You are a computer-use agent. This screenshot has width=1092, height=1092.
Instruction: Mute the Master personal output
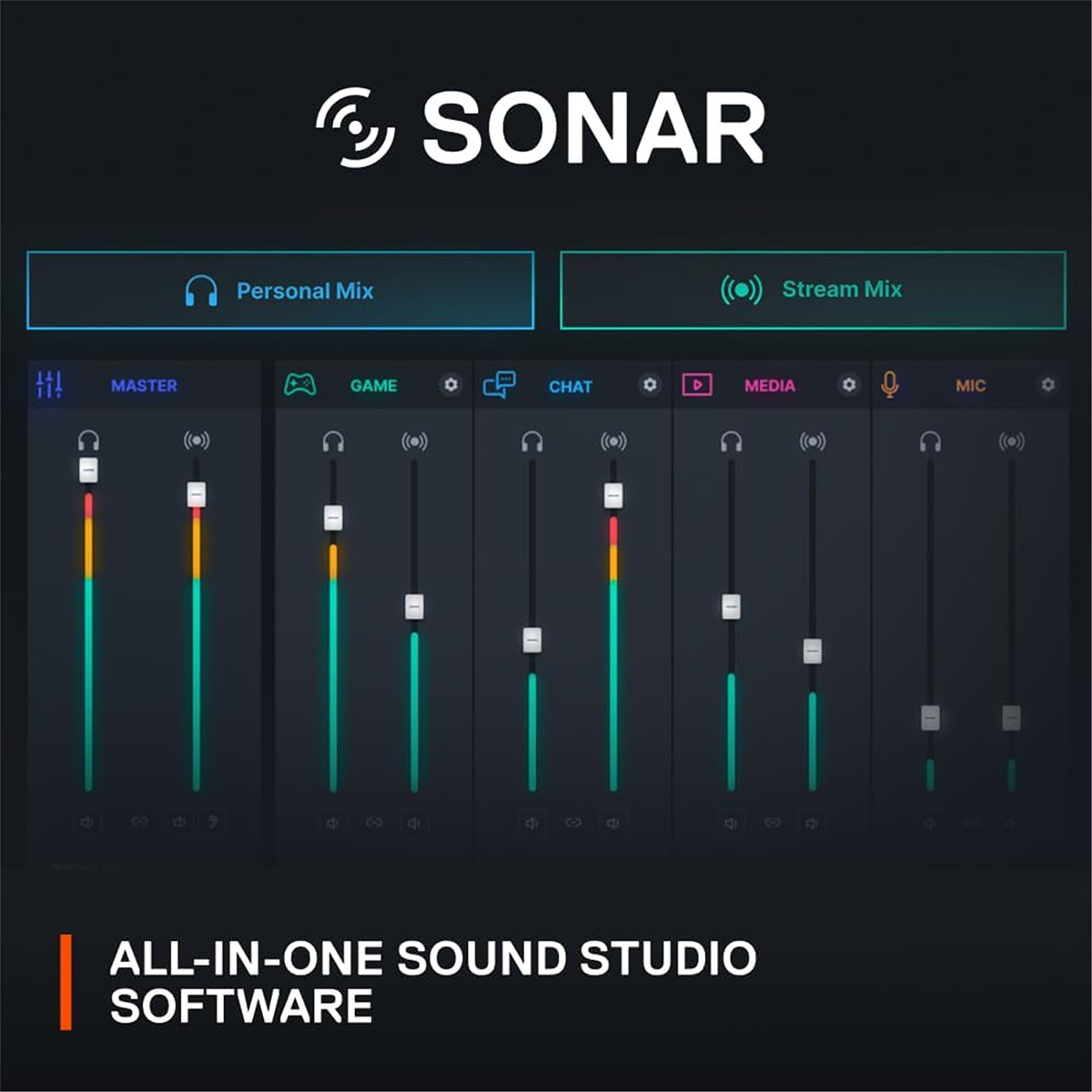(86, 822)
